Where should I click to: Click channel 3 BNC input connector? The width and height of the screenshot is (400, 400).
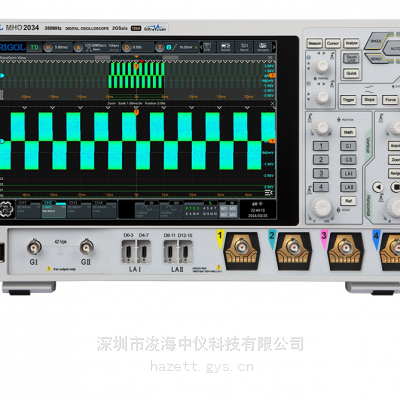tap(345, 247)
